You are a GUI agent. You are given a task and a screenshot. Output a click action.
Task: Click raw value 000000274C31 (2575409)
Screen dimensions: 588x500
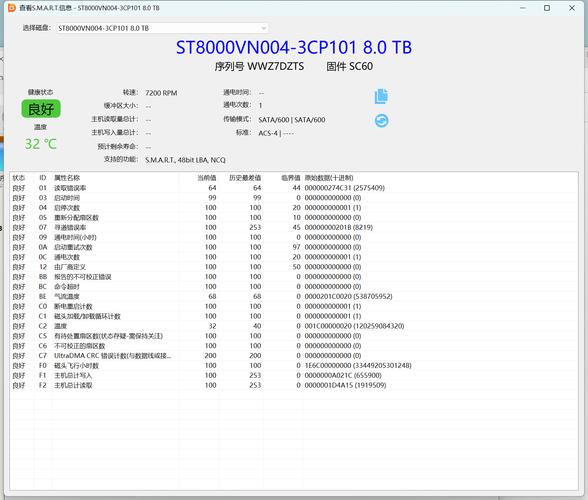pos(345,188)
